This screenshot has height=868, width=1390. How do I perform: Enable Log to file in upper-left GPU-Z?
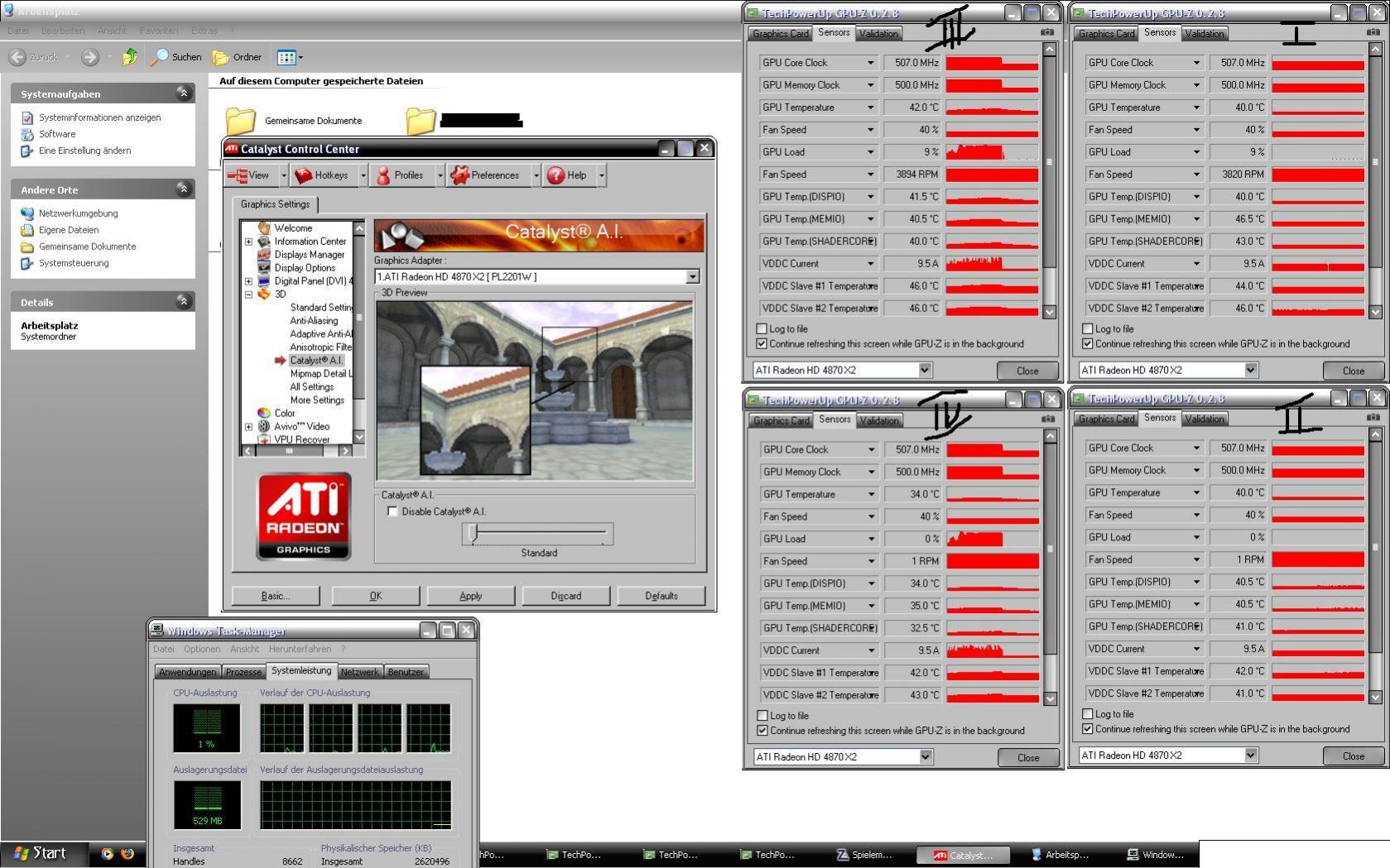(x=762, y=329)
